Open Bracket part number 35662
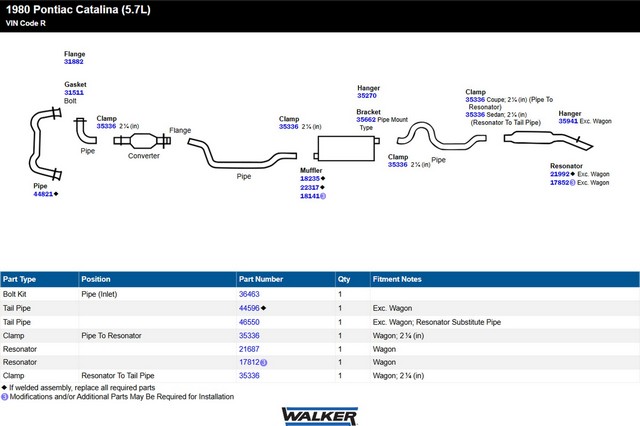The height and width of the screenshot is (426, 640). click(x=366, y=120)
